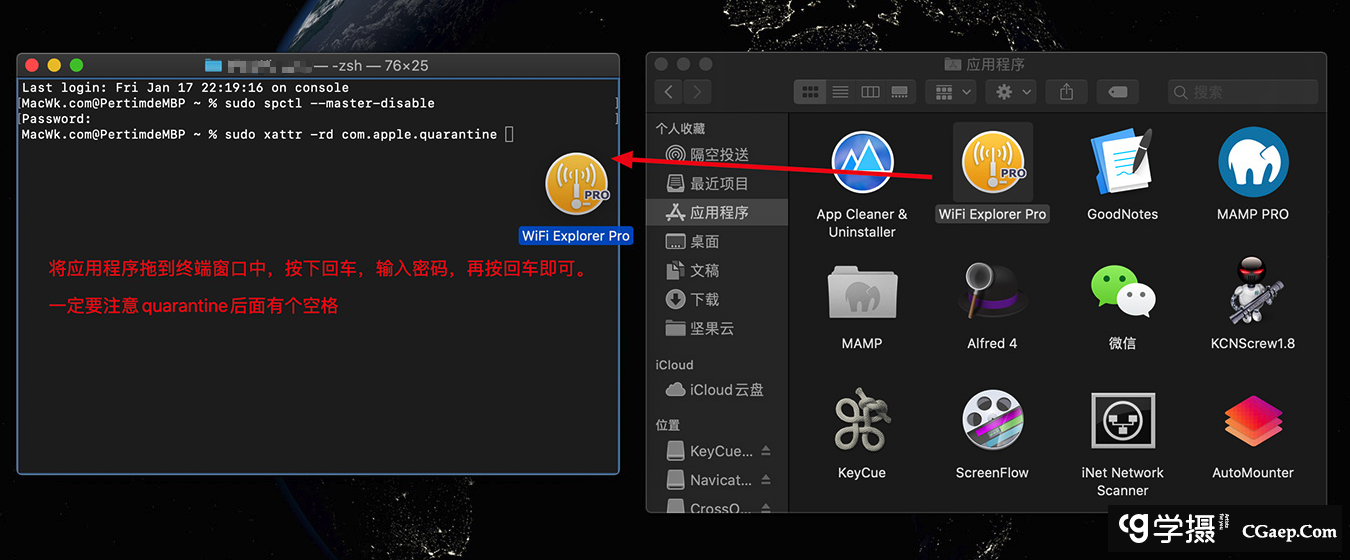Launch MAMP PRO from the Applications folder

[1252, 163]
